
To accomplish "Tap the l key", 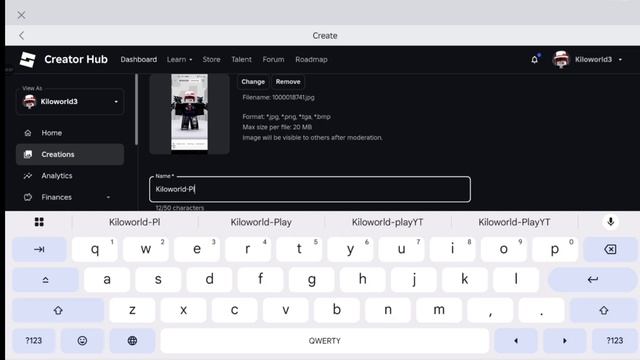I will [x=516, y=280].
